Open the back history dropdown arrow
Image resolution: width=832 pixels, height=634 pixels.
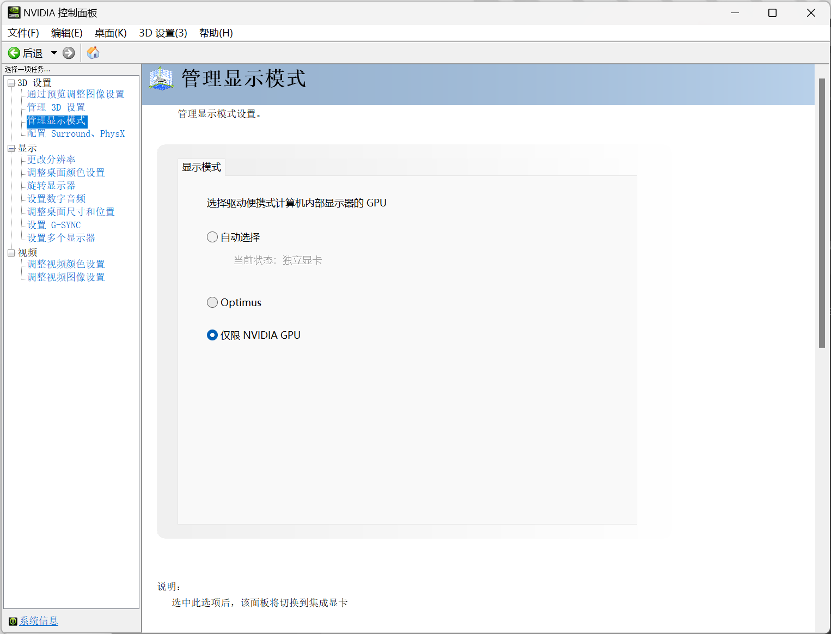[x=54, y=53]
